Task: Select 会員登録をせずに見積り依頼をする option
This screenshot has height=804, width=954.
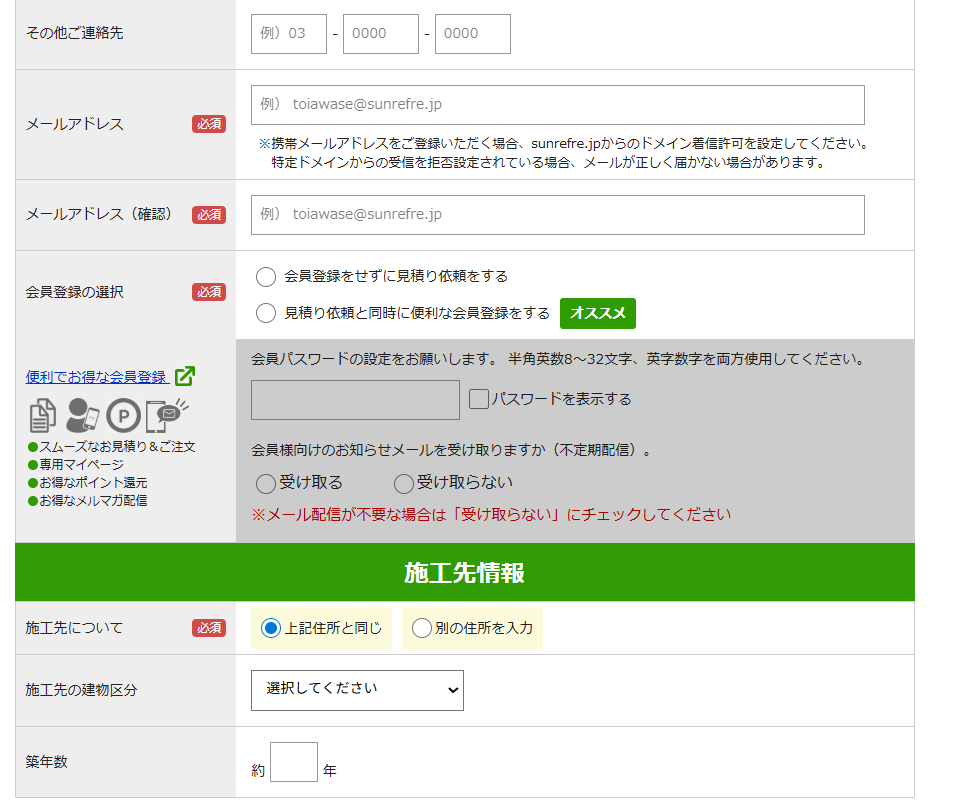Action: [x=266, y=277]
